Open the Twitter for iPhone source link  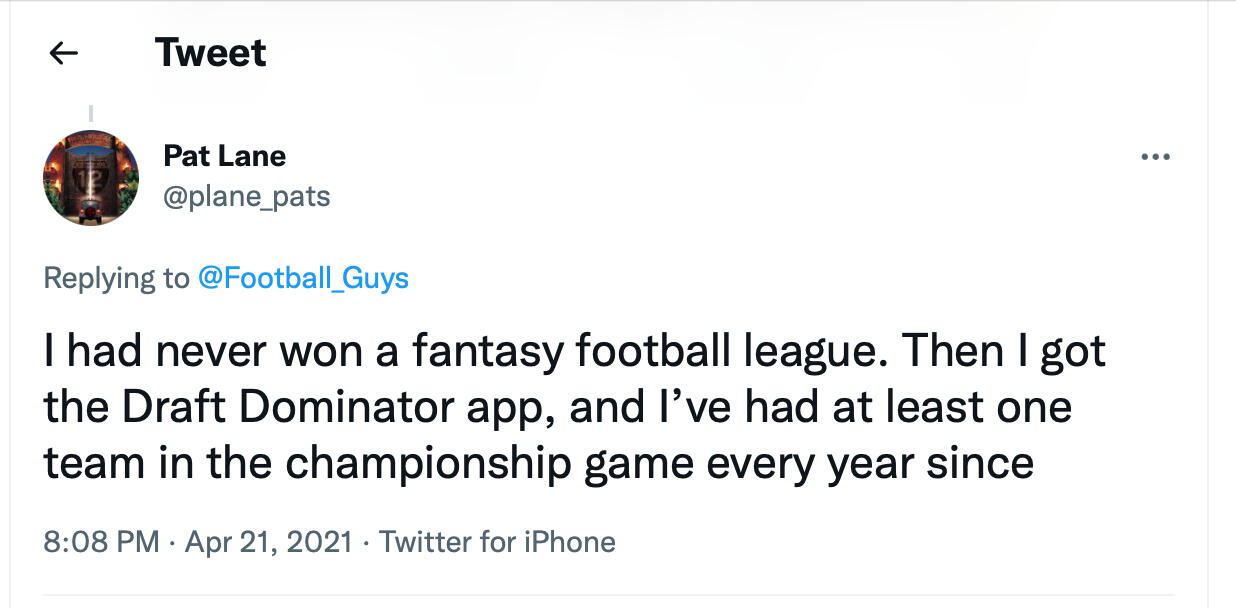point(498,542)
